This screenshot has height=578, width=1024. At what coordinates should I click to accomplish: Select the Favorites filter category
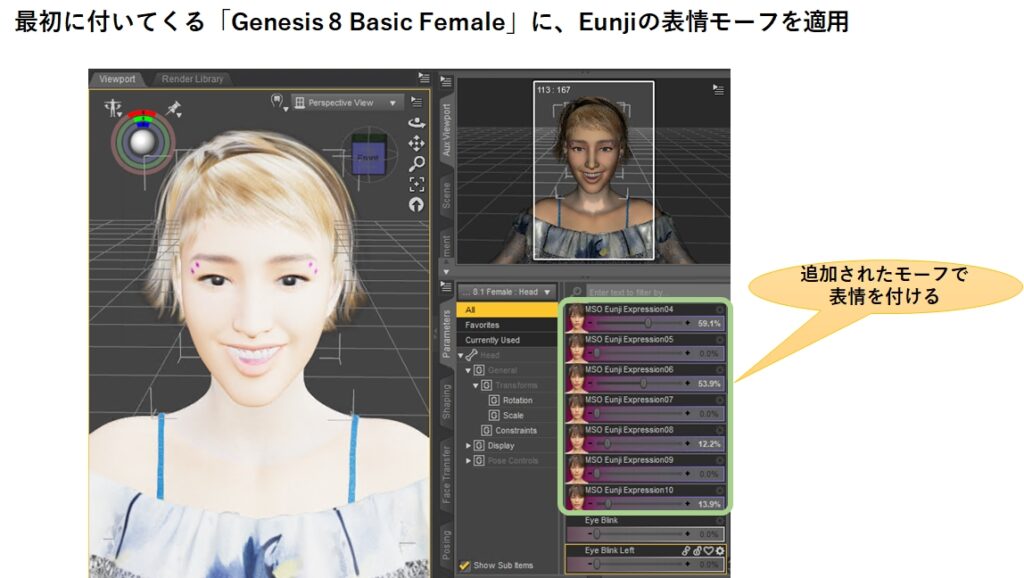482,325
